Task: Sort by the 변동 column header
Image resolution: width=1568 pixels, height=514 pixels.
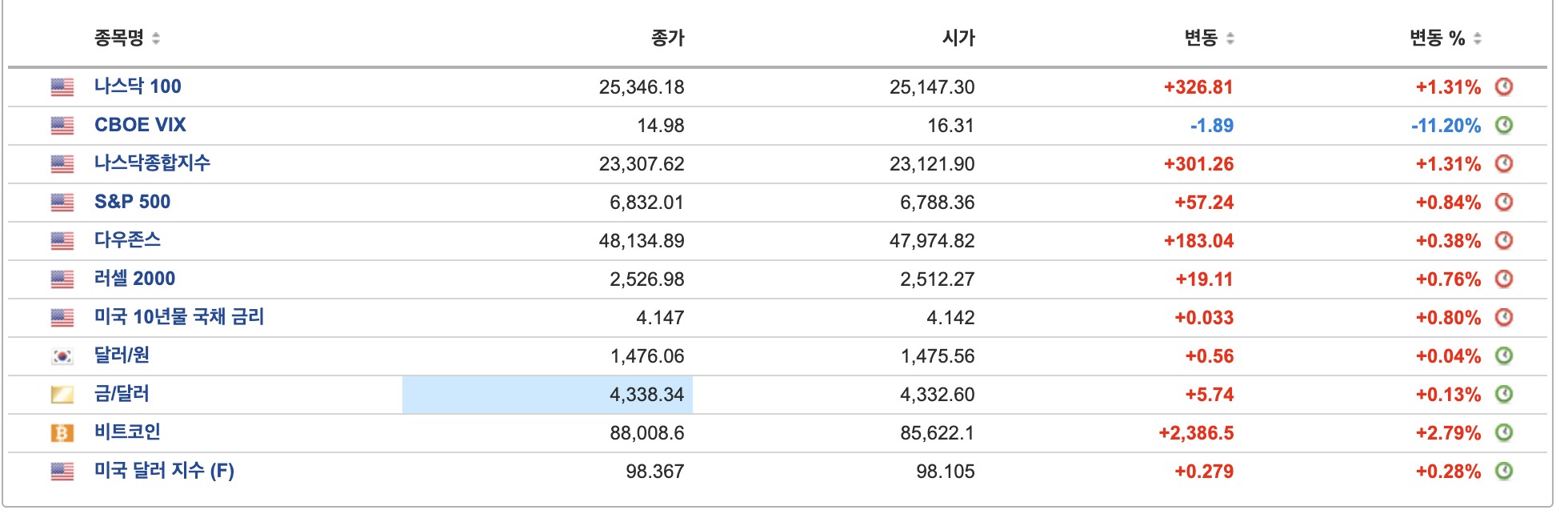Action: tap(1209, 38)
